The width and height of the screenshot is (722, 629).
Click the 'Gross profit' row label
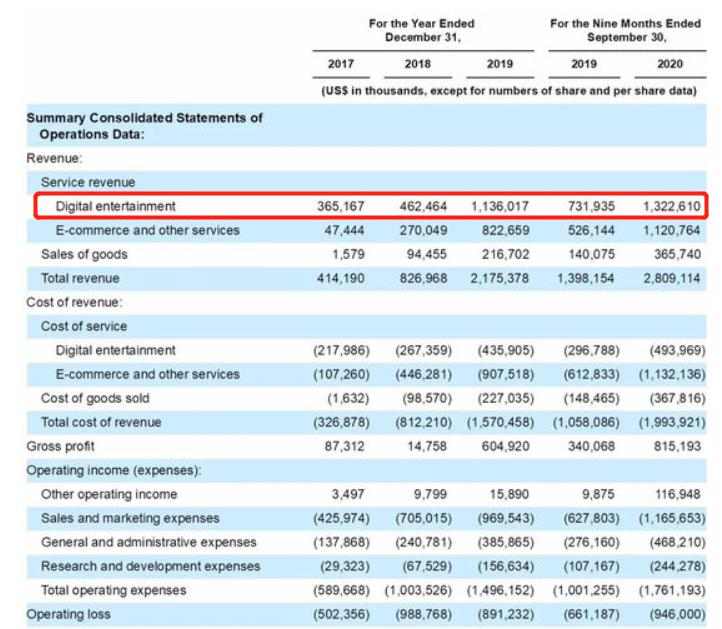(x=60, y=446)
